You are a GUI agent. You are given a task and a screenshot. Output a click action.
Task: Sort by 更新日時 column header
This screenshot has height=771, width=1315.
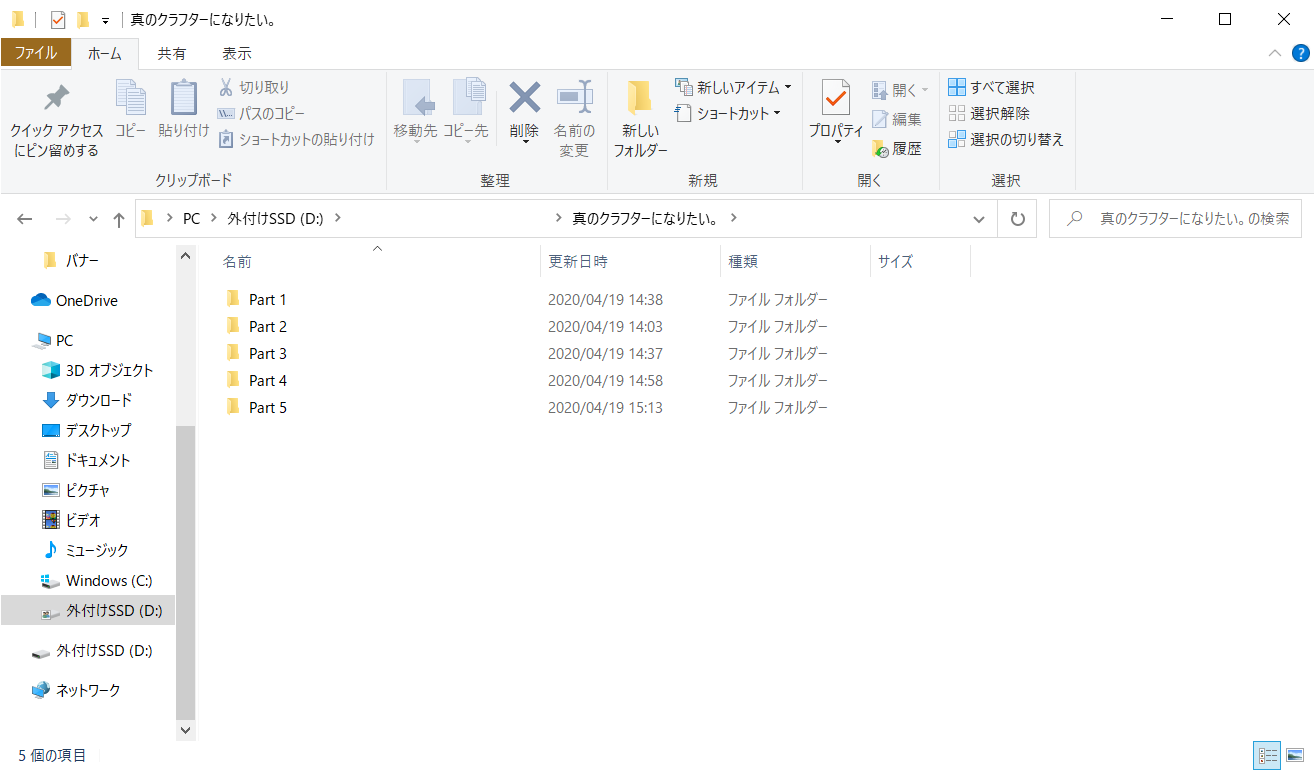click(x=578, y=262)
